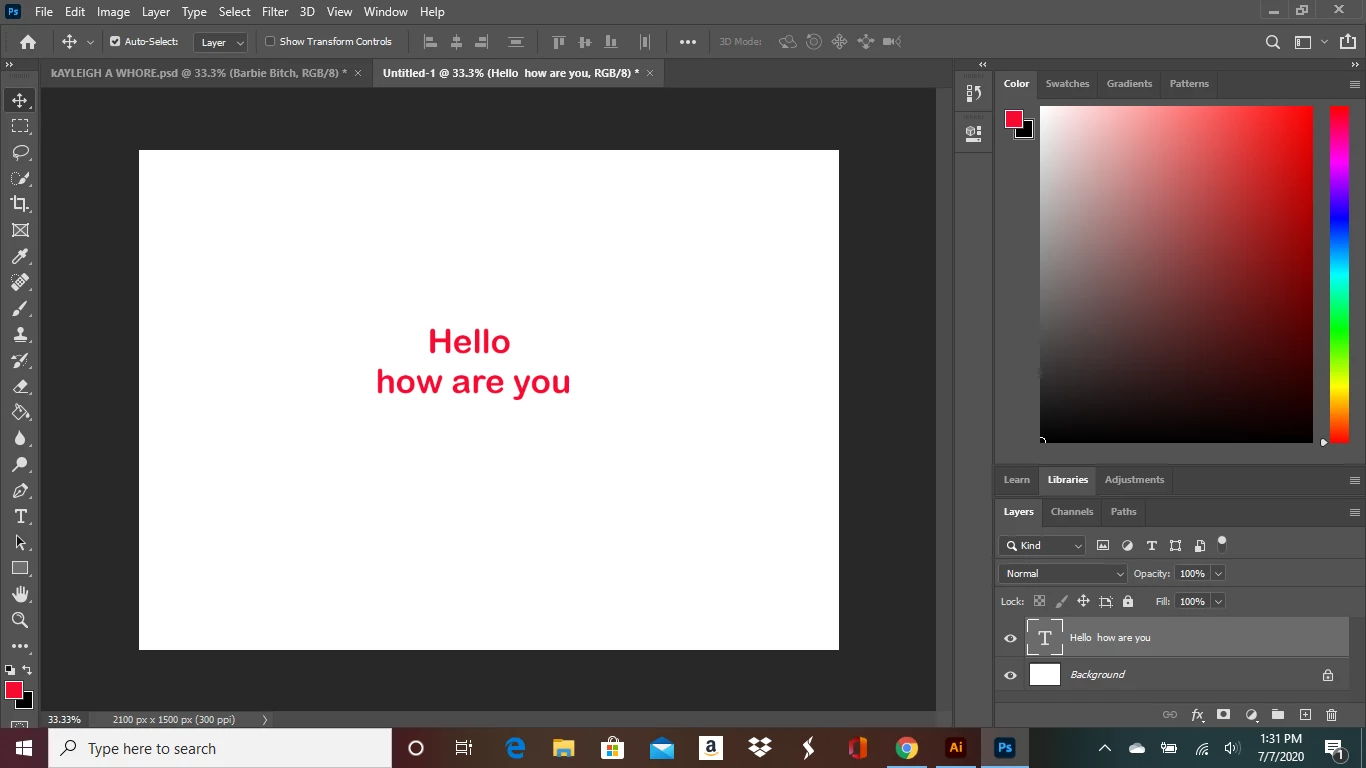Create a new layer with the plus icon

click(1305, 715)
